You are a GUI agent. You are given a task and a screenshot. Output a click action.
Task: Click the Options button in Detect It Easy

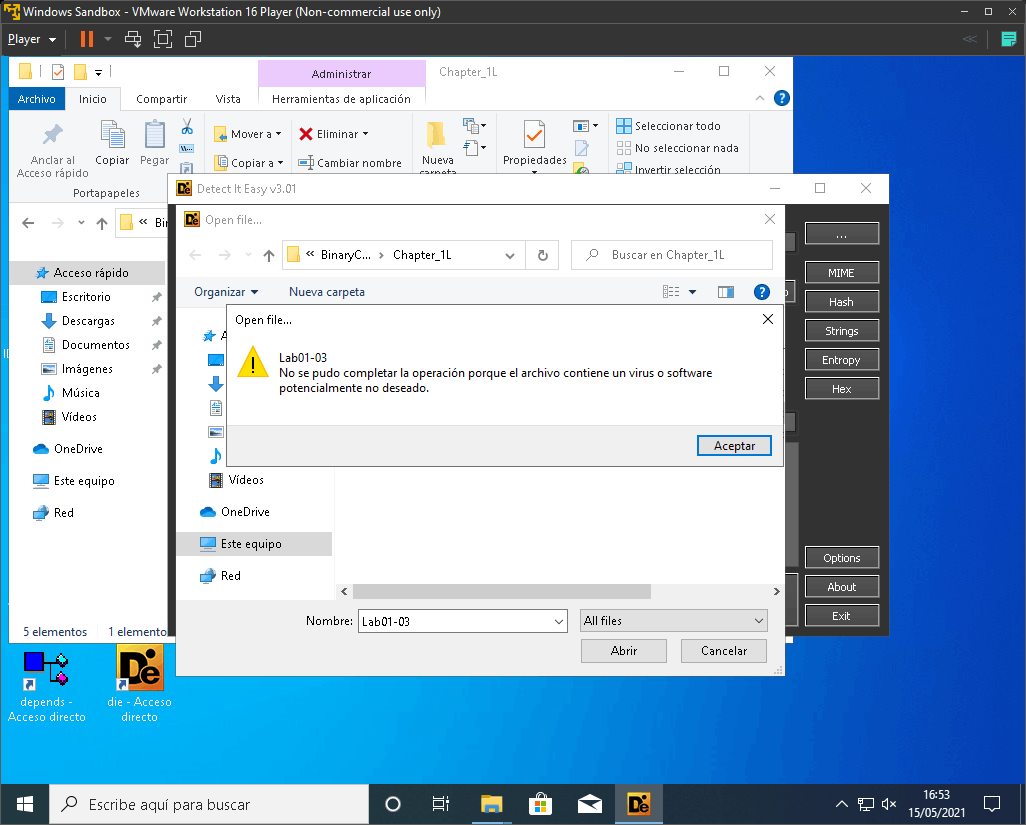coord(841,558)
